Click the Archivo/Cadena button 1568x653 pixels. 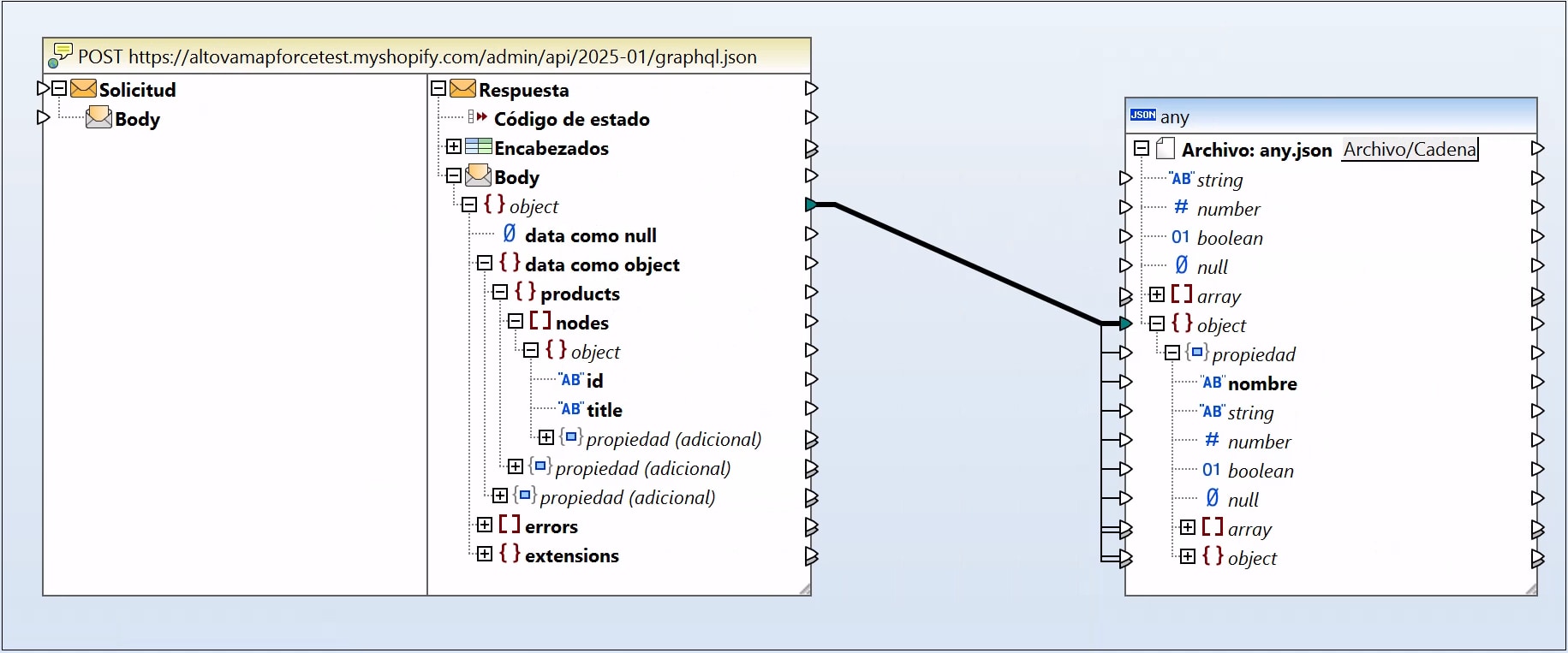[x=1410, y=149]
